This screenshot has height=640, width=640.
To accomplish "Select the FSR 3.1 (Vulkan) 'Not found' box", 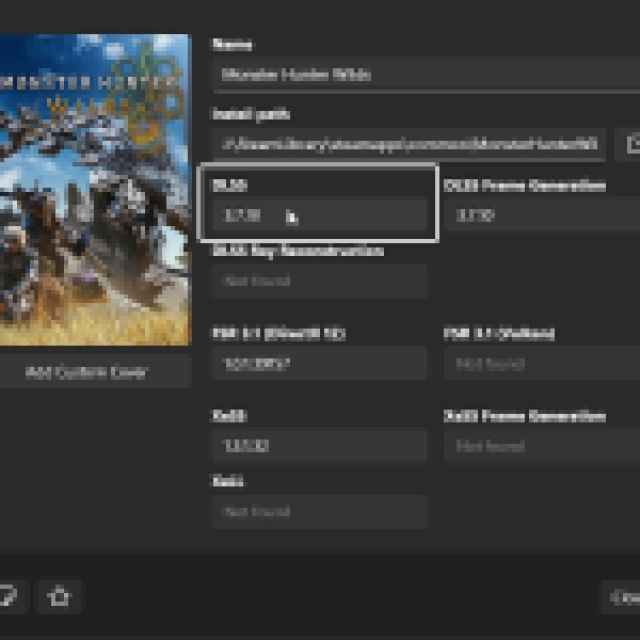I will 542,364.
